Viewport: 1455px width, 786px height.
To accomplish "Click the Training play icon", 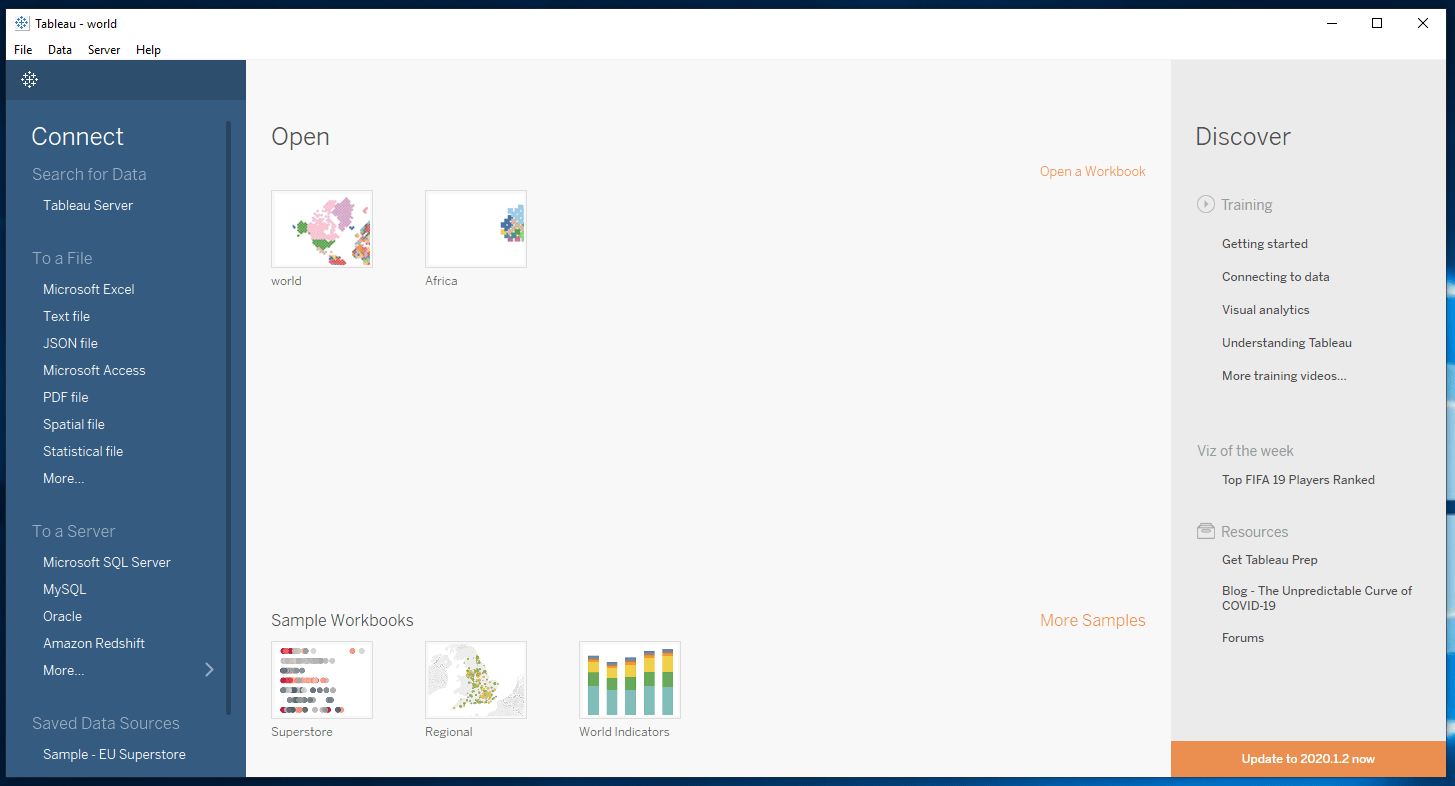I will pyautogui.click(x=1205, y=204).
